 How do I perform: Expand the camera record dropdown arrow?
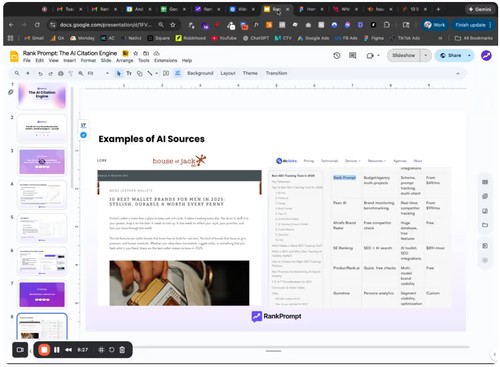pos(378,56)
